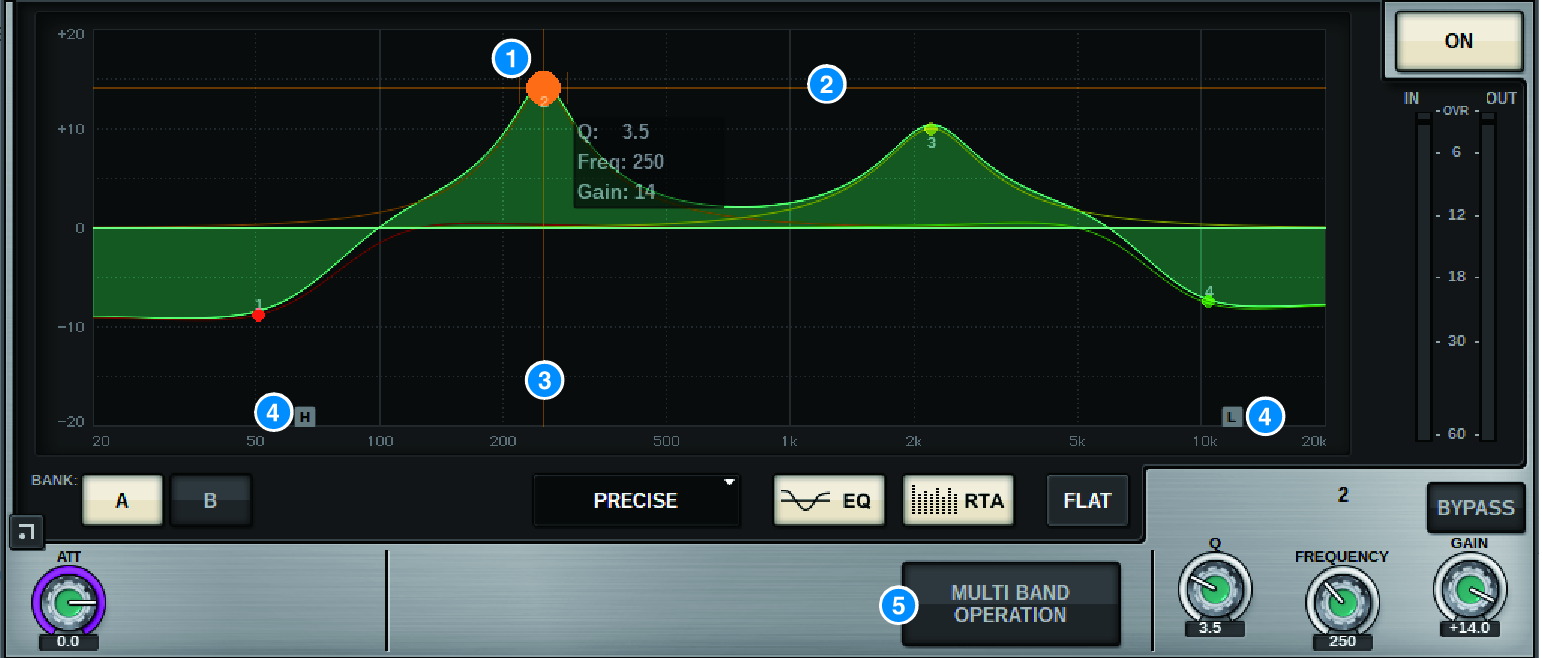
Task: Select BANK A tab
Action: click(122, 500)
